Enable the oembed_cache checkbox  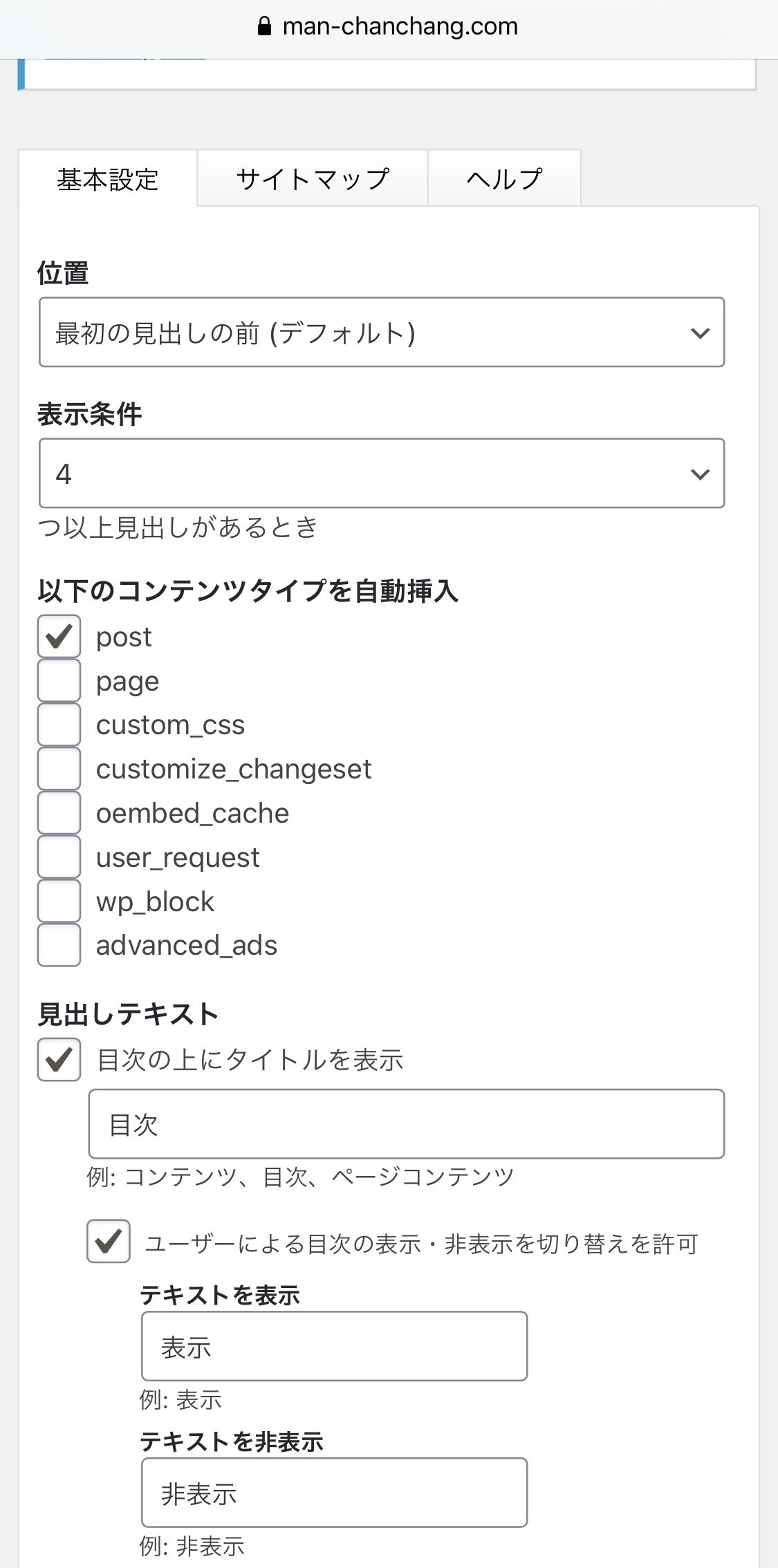click(x=59, y=813)
